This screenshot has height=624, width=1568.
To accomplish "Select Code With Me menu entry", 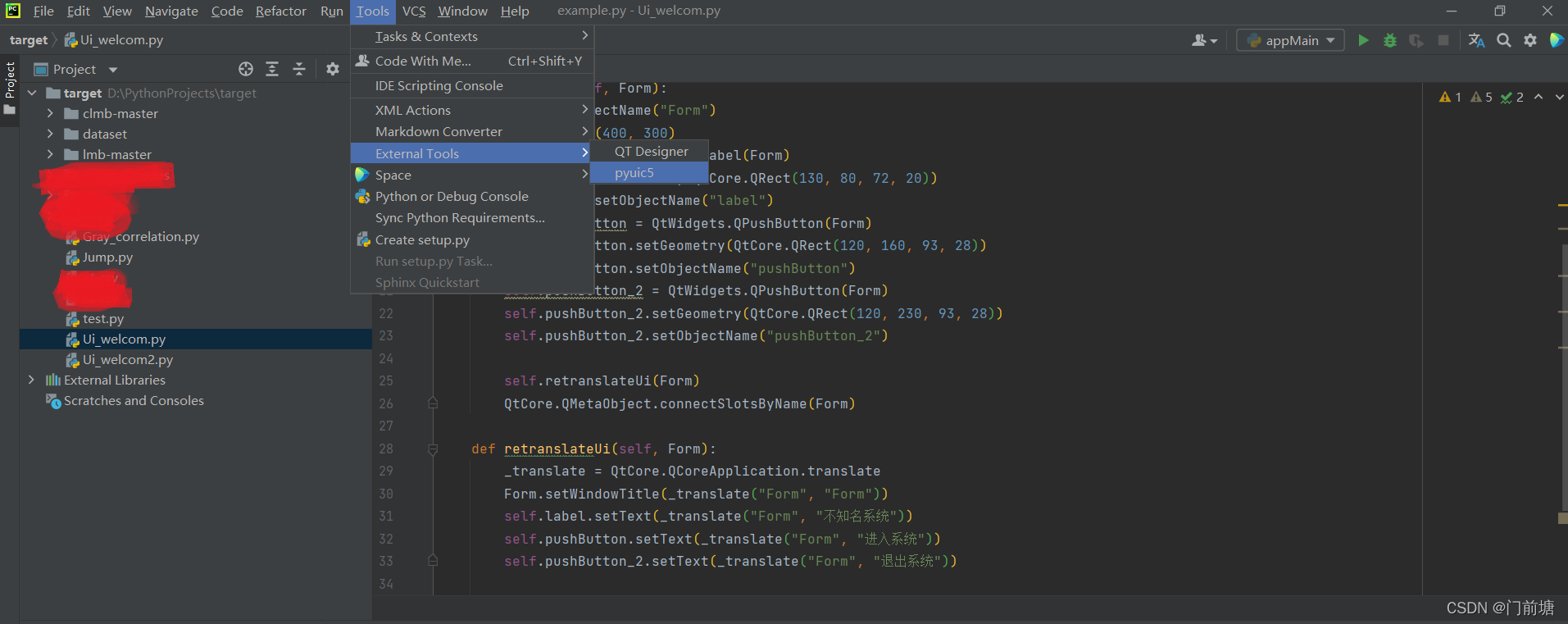I will pos(471,61).
